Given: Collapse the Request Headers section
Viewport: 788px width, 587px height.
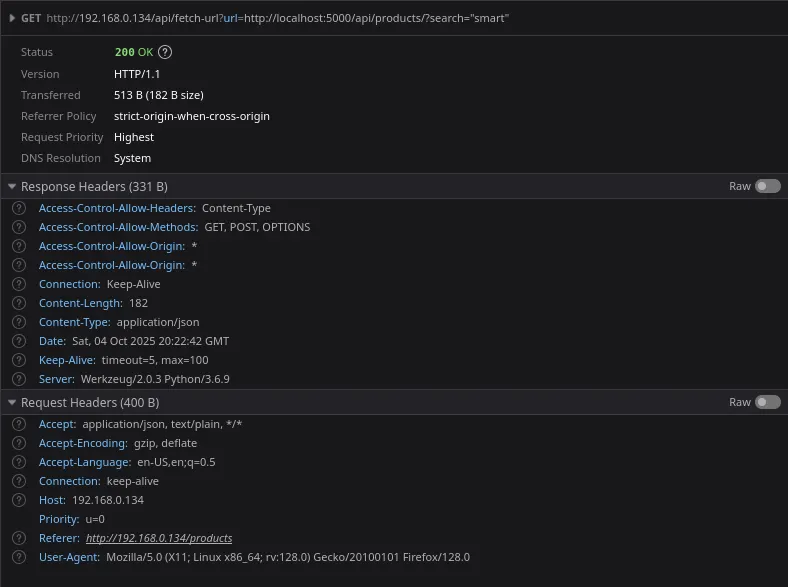Looking at the screenshot, I should click(x=12, y=403).
